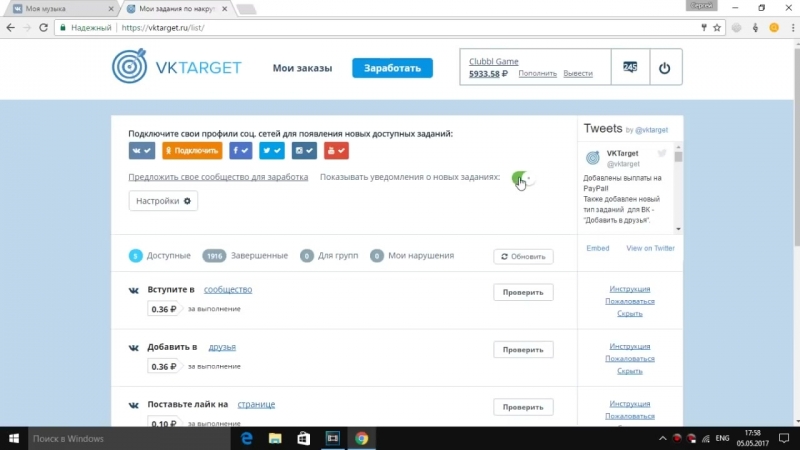Image resolution: width=800 pixels, height=450 pixels.
Task: Click the Обновить refresh button
Action: pyautogui.click(x=523, y=257)
